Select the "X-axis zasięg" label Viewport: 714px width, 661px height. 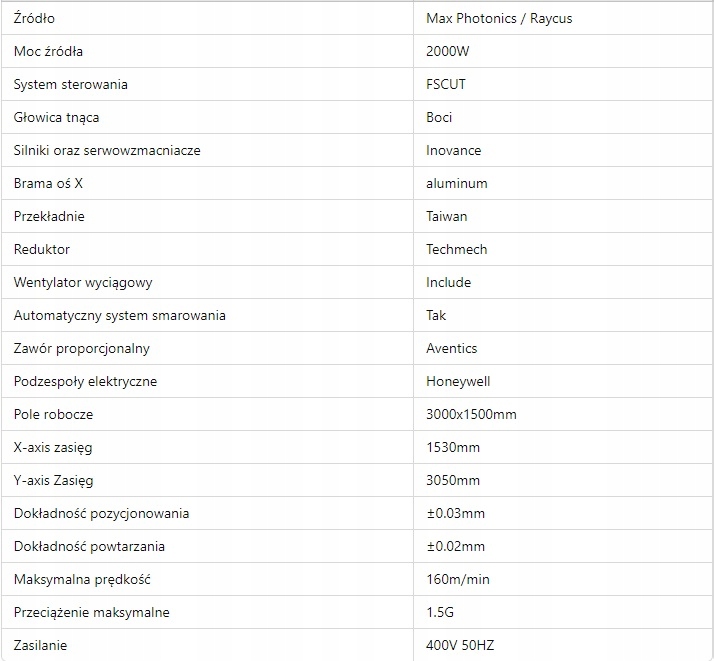[53, 447]
